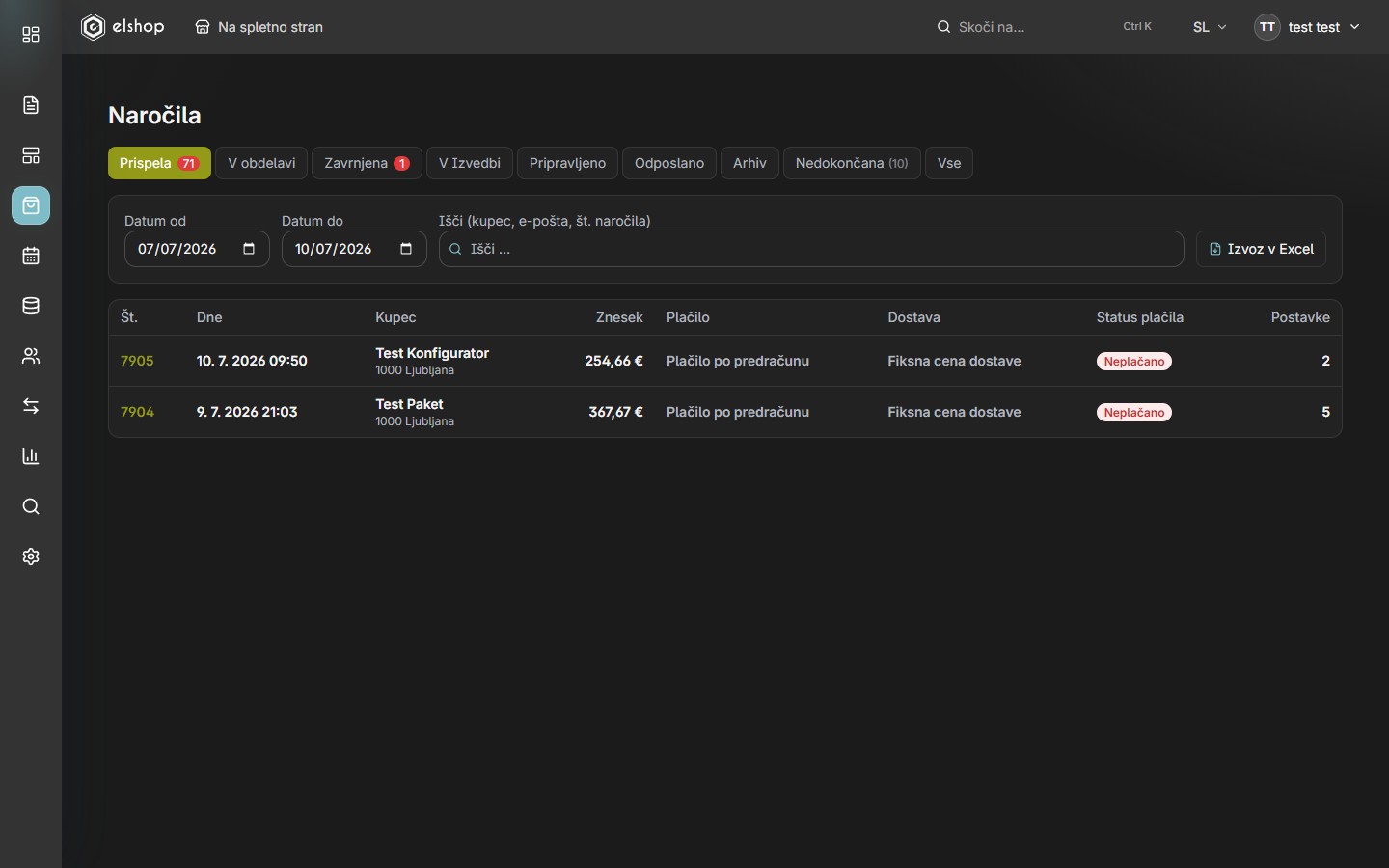The height and width of the screenshot is (868, 1389).
Task: Focus the Išči orders search field
Action: (811, 249)
